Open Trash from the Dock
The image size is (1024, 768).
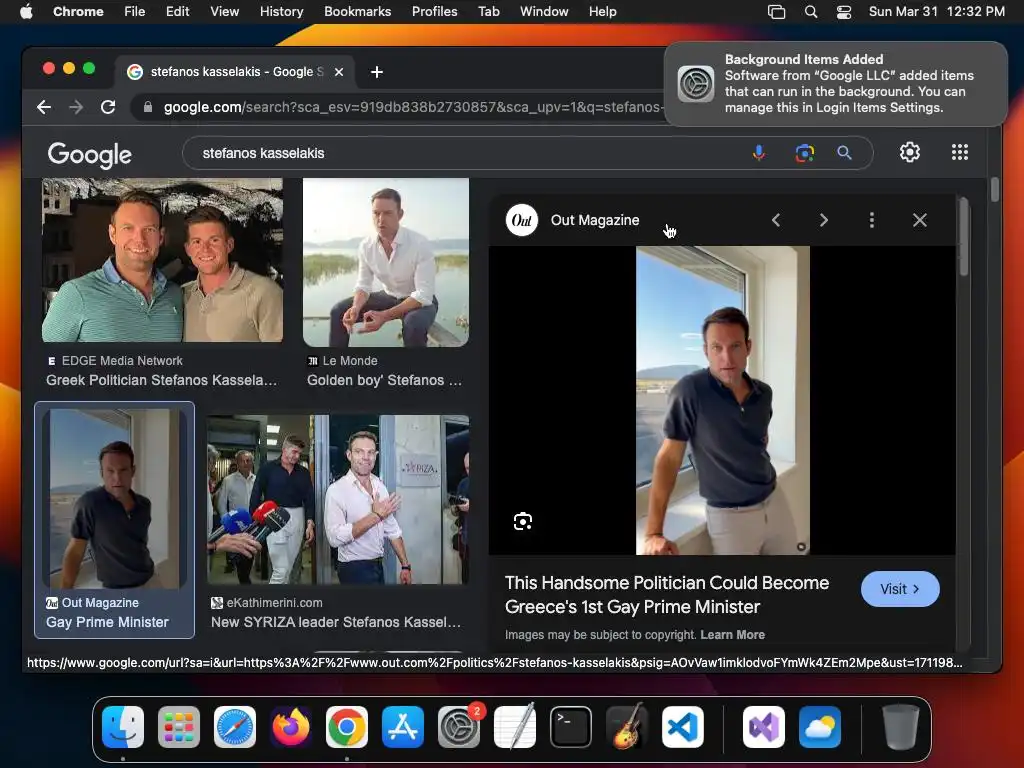point(901,727)
